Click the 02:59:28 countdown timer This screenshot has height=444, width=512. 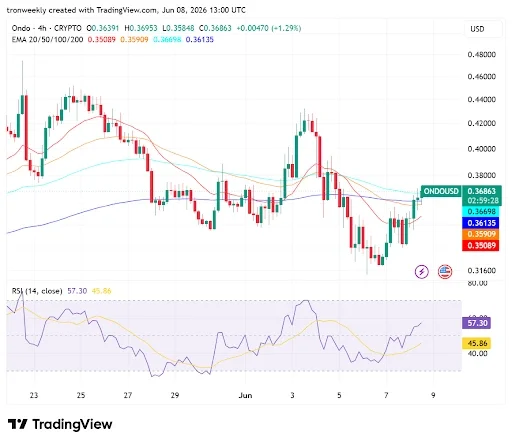coord(482,201)
